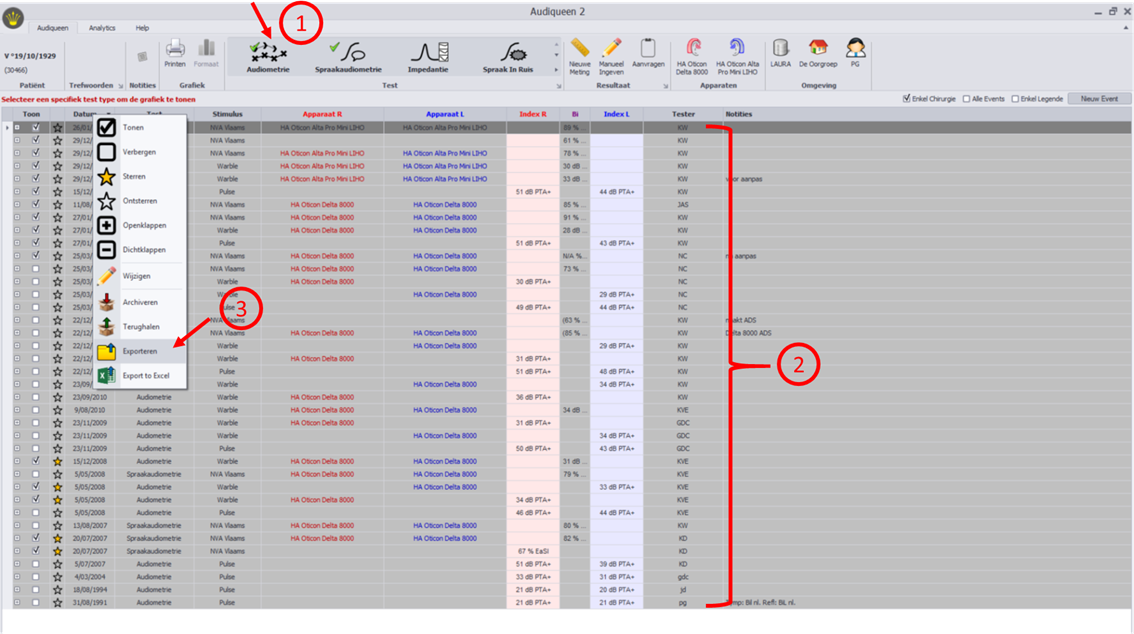Check Toon checkbox for 9/08/2010 row

point(35,410)
